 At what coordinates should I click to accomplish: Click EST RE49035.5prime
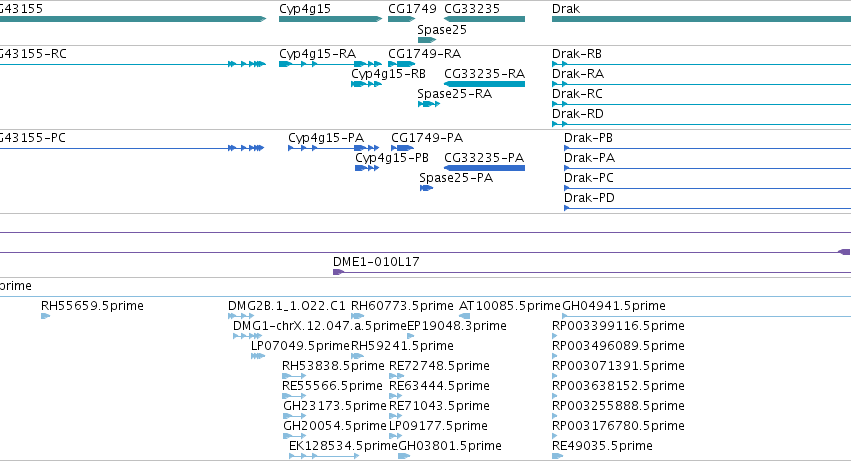[x=557, y=456]
